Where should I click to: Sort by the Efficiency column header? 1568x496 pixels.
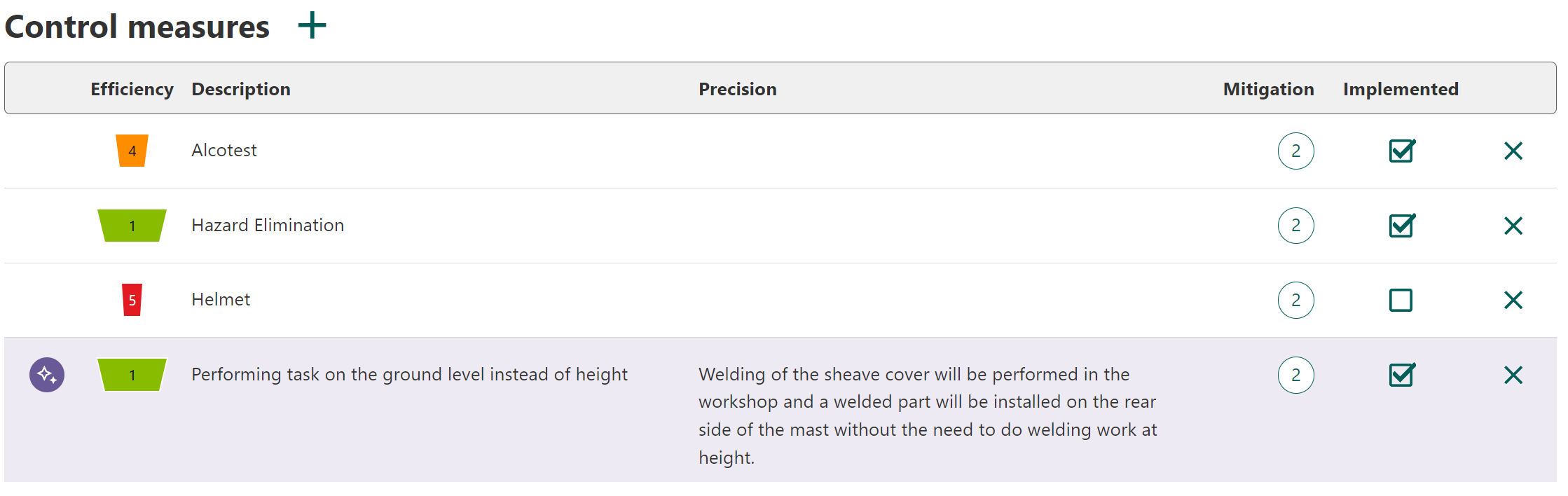click(132, 89)
